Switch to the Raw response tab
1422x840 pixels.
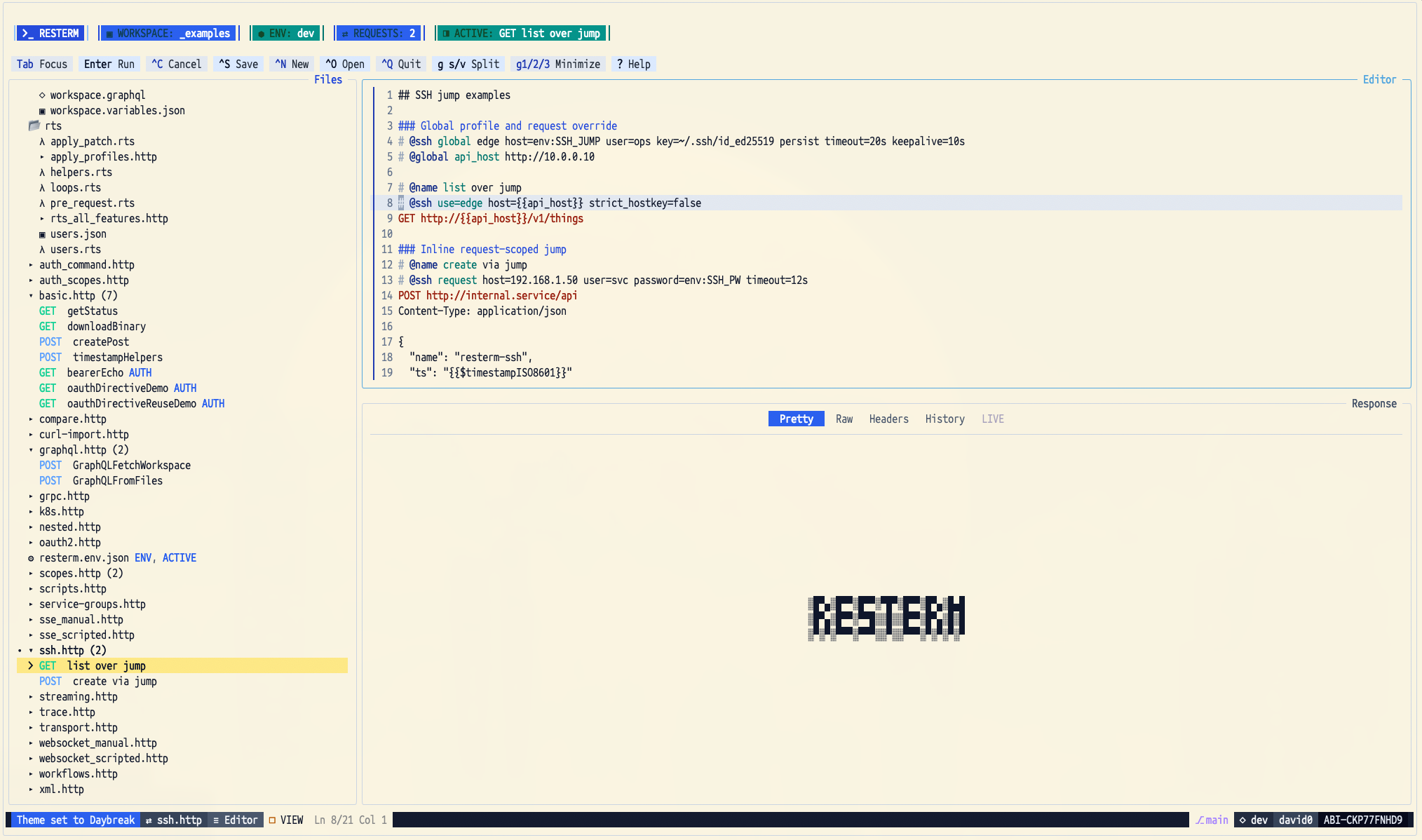pyautogui.click(x=844, y=419)
